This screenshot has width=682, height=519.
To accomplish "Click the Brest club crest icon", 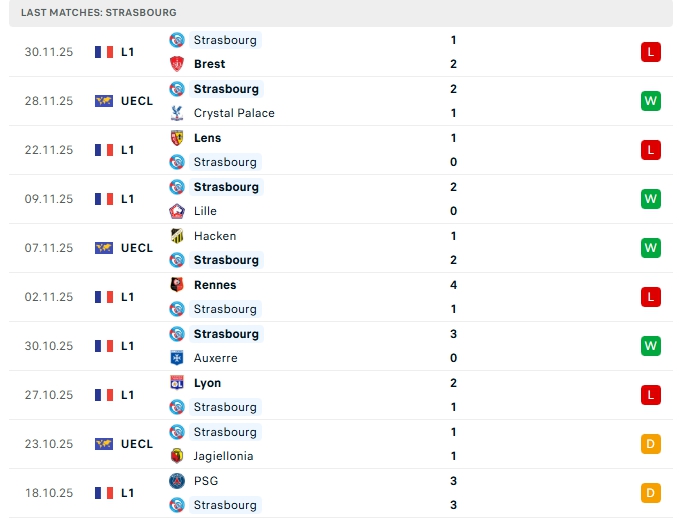I will 177,64.
